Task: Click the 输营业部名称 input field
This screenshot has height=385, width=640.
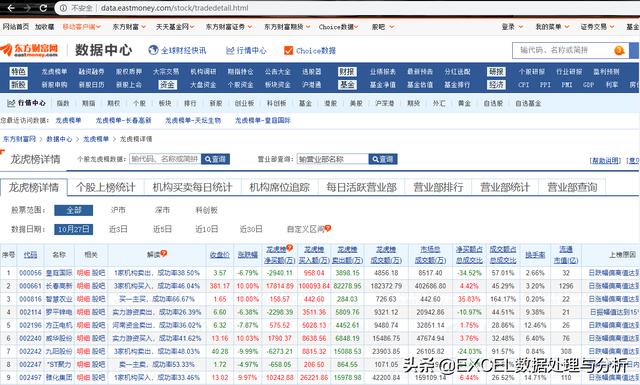Action: pyautogui.click(x=332, y=159)
